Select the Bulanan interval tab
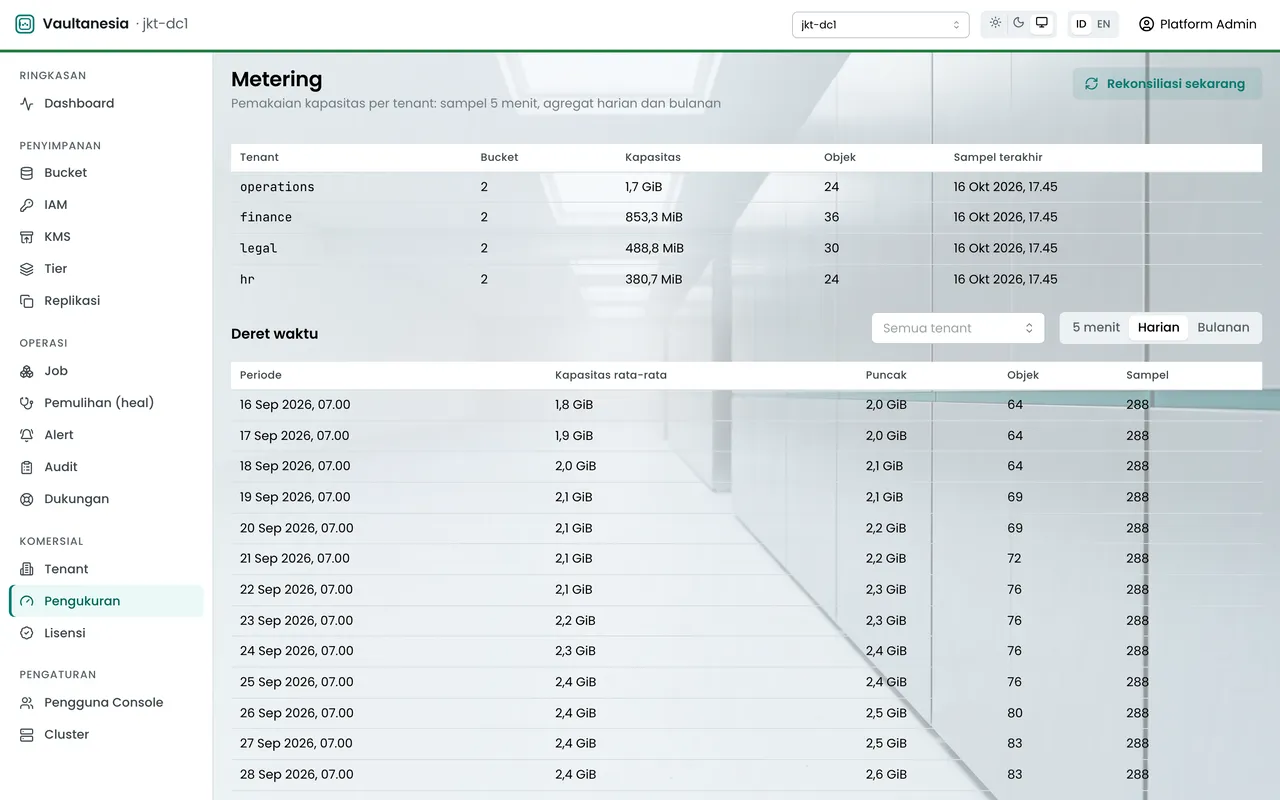The image size is (1280, 800). 1224,327
